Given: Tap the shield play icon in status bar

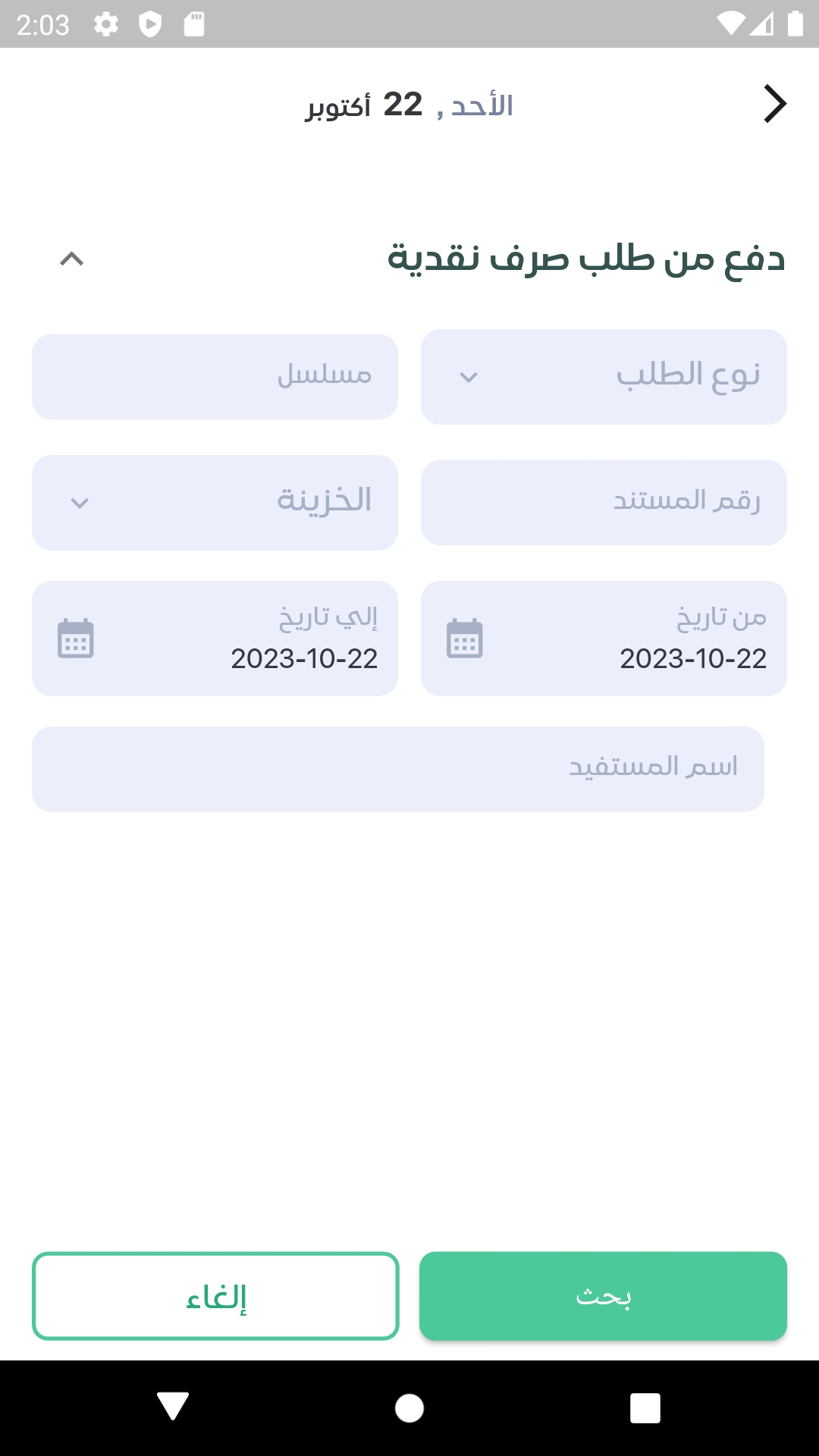Looking at the screenshot, I should [x=150, y=24].
